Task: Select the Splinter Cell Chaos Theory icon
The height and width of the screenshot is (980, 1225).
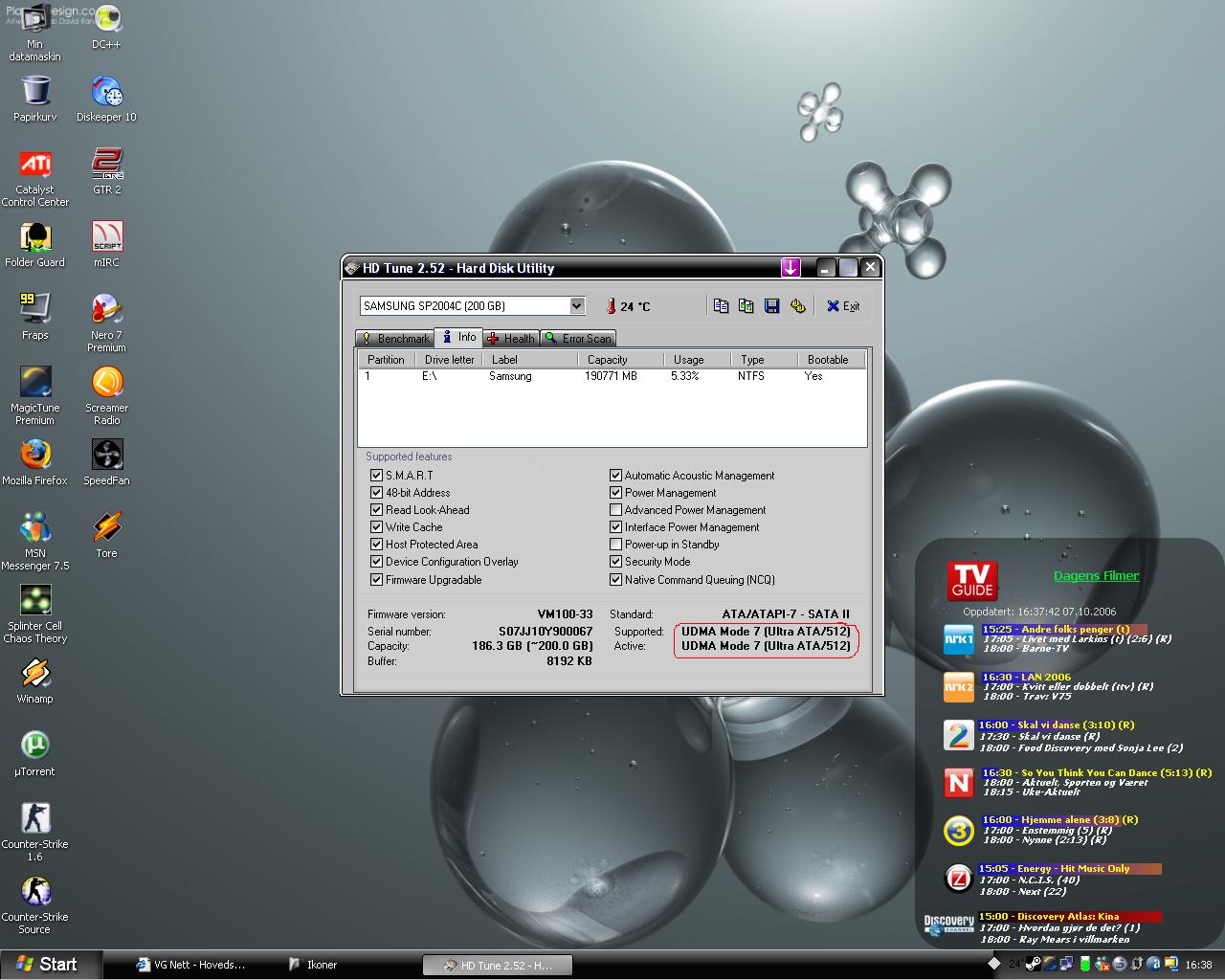Action: tap(35, 614)
